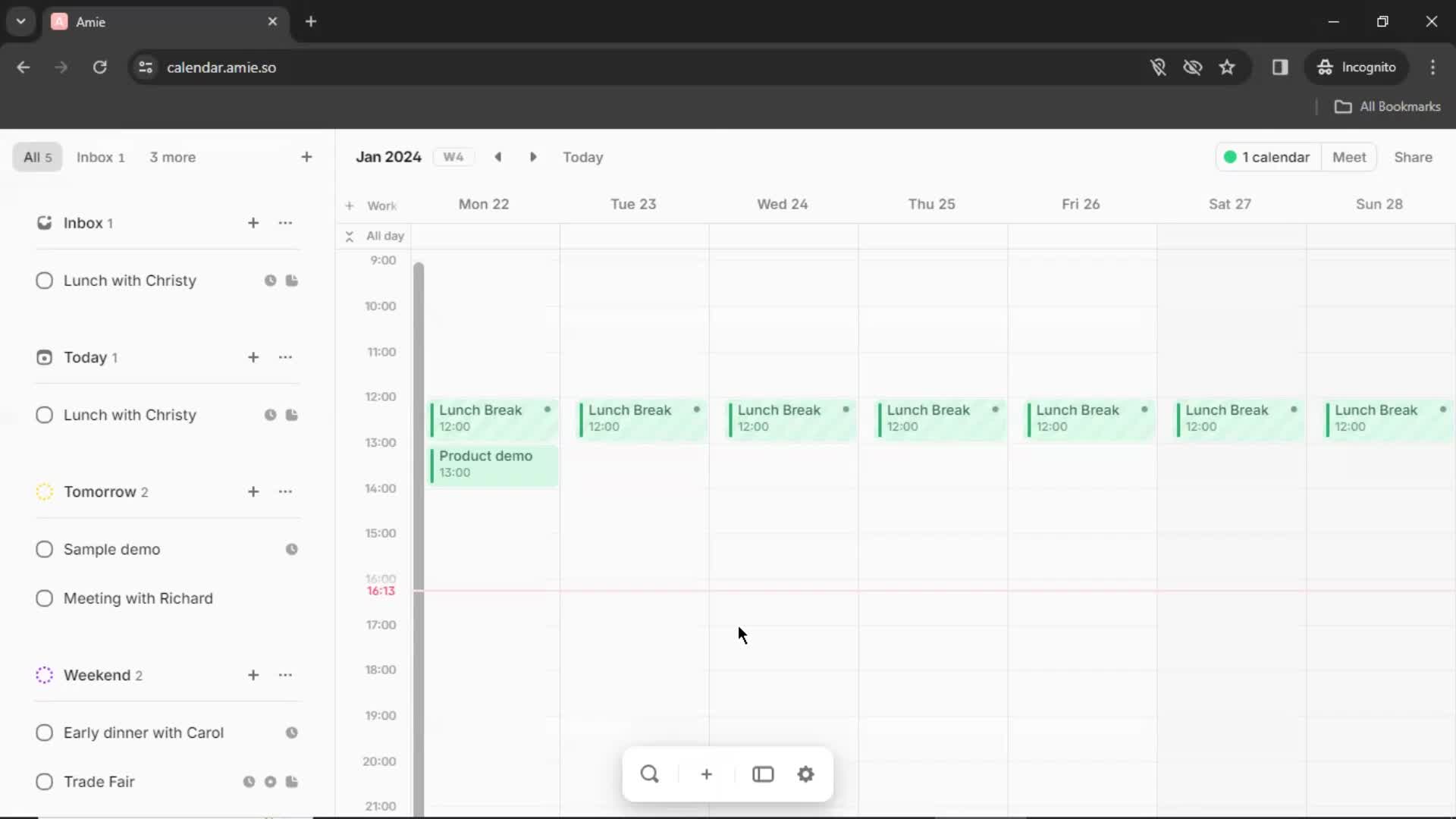Click the settings gear icon in bottom toolbar
Viewport: 1456px width, 819px height.
click(806, 773)
